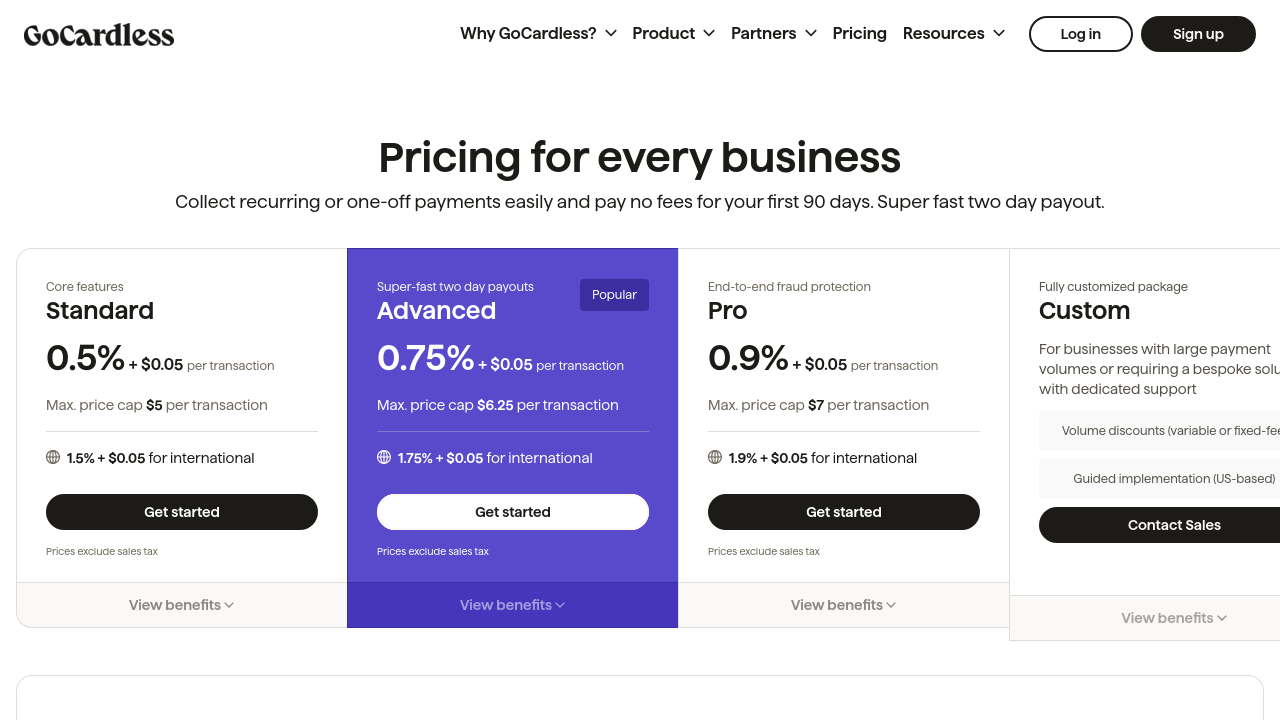The image size is (1280, 720).
Task: Expand View benefits under Custom
Action: pos(1174,618)
